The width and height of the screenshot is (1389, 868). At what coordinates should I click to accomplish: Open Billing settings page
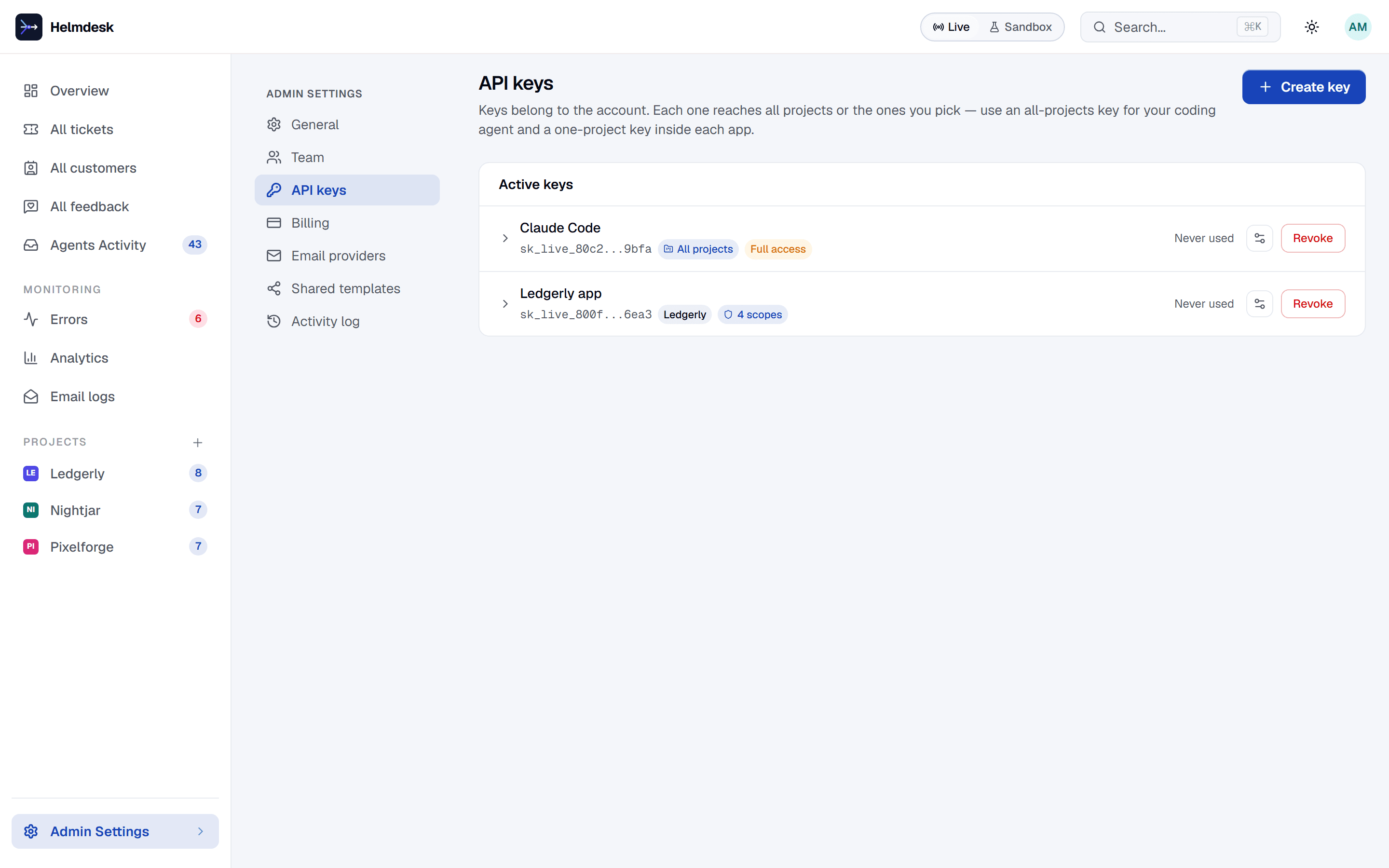[x=347, y=223]
